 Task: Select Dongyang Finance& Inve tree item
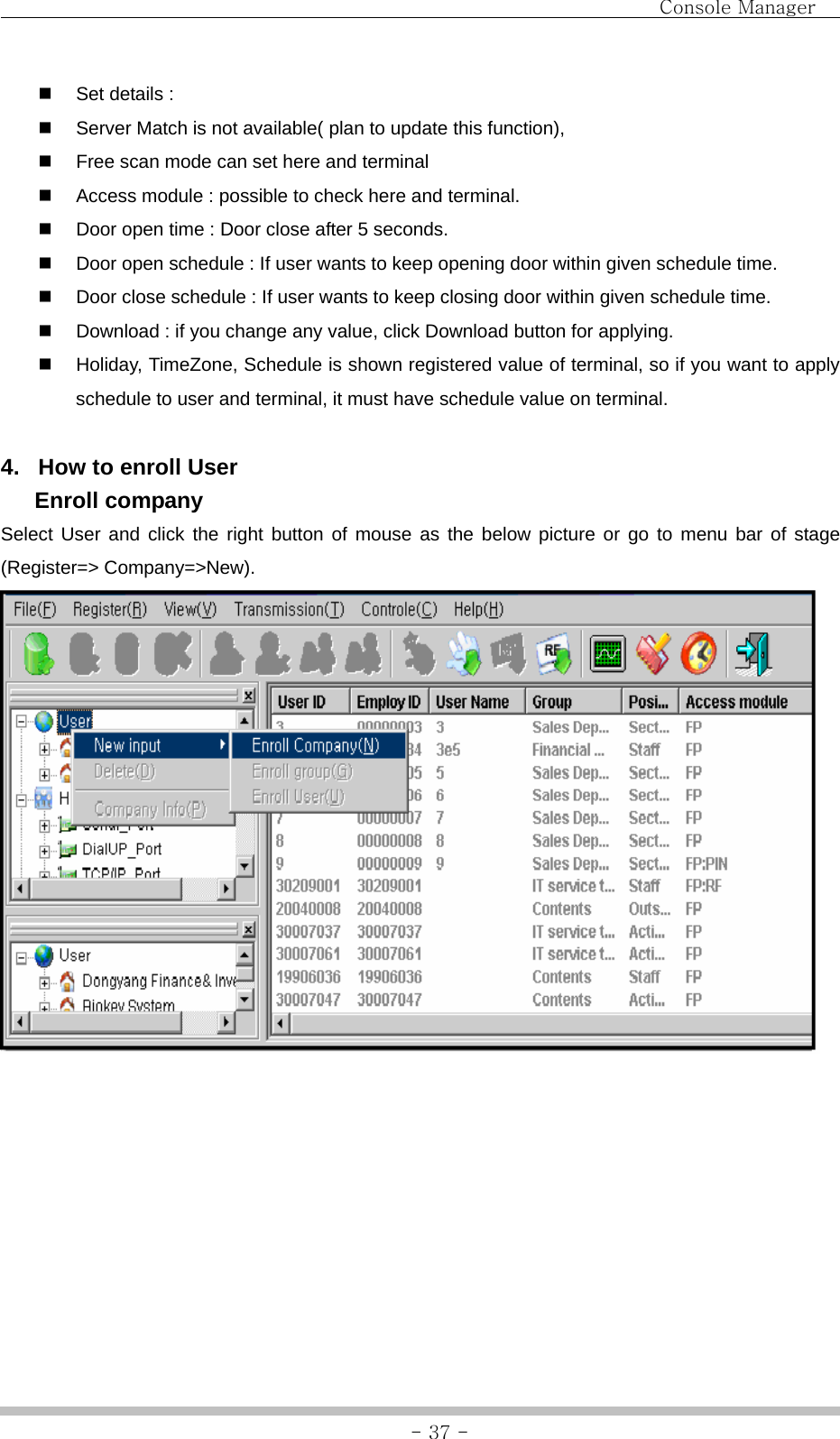click(159, 981)
